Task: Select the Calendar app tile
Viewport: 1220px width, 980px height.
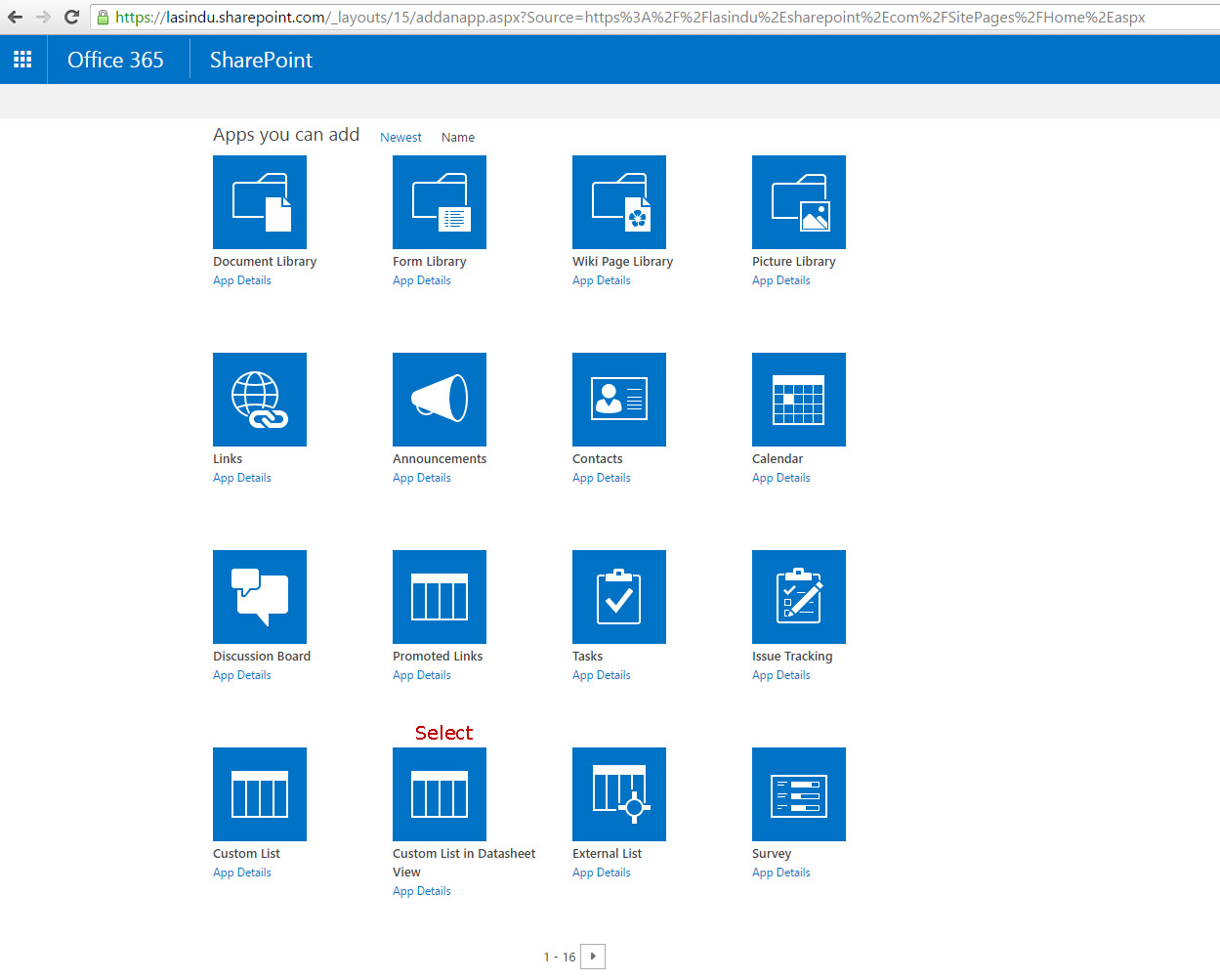Action: click(x=798, y=399)
